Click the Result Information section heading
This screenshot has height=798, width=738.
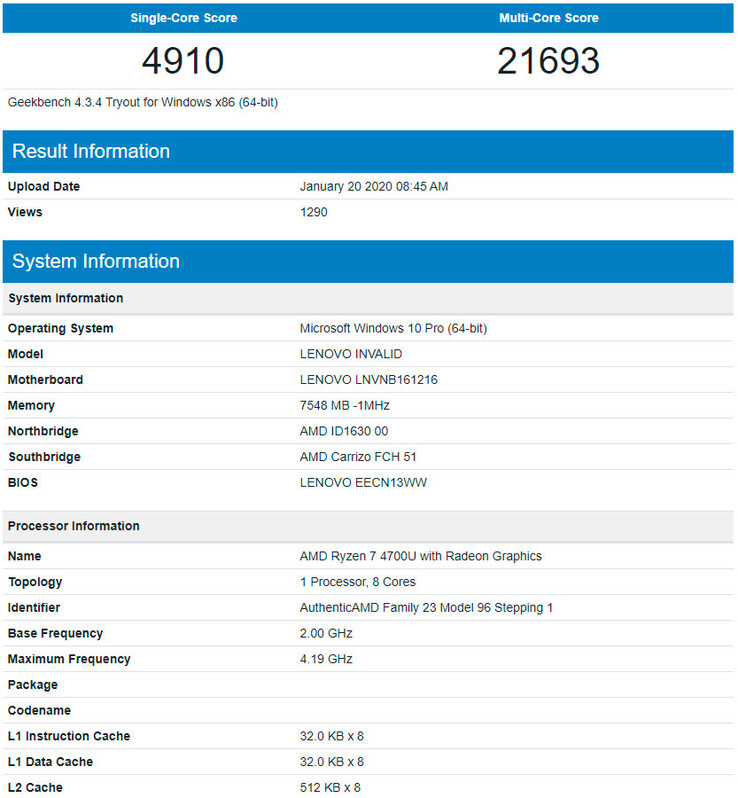click(x=91, y=151)
